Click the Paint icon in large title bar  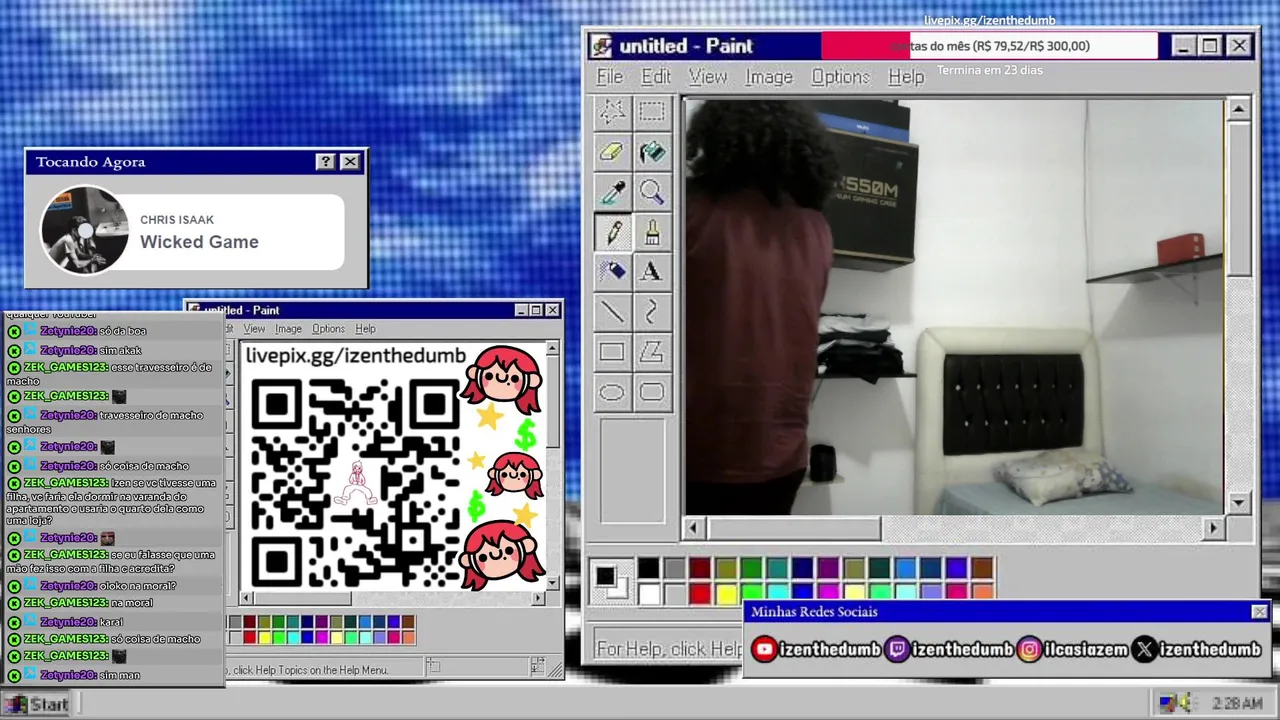tap(602, 46)
